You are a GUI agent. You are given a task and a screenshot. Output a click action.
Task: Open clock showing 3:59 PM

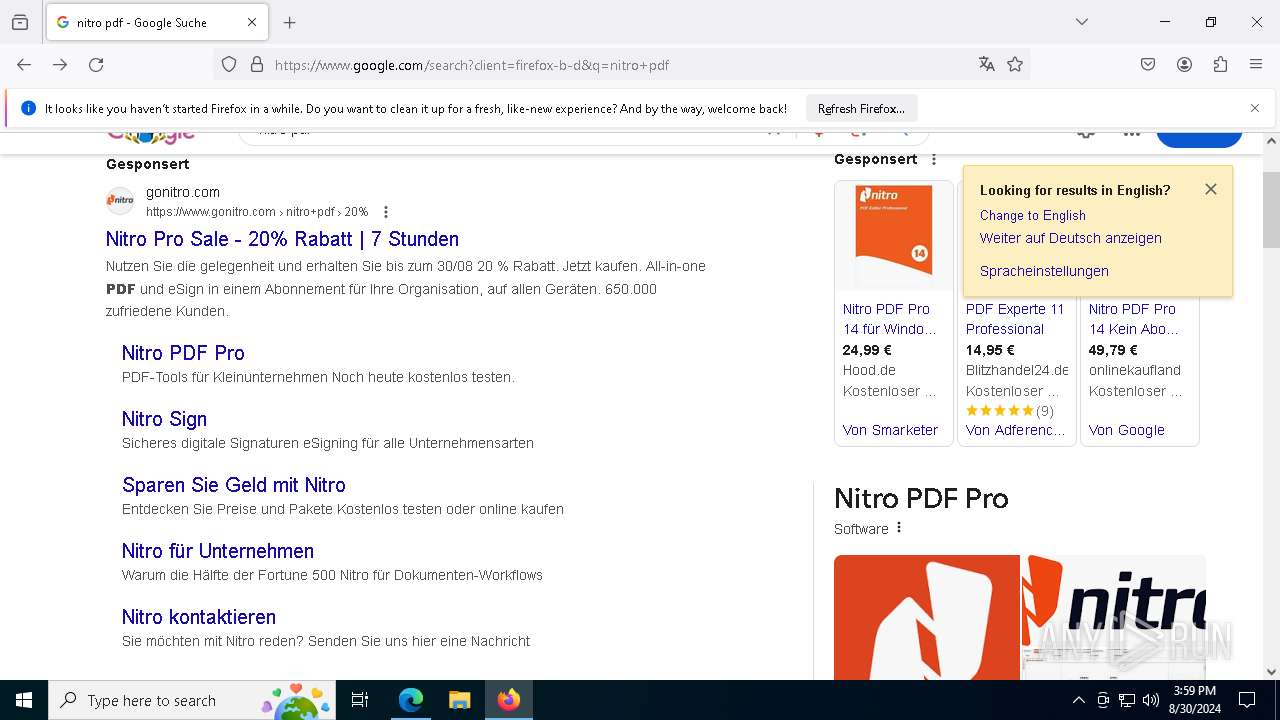pos(1194,700)
